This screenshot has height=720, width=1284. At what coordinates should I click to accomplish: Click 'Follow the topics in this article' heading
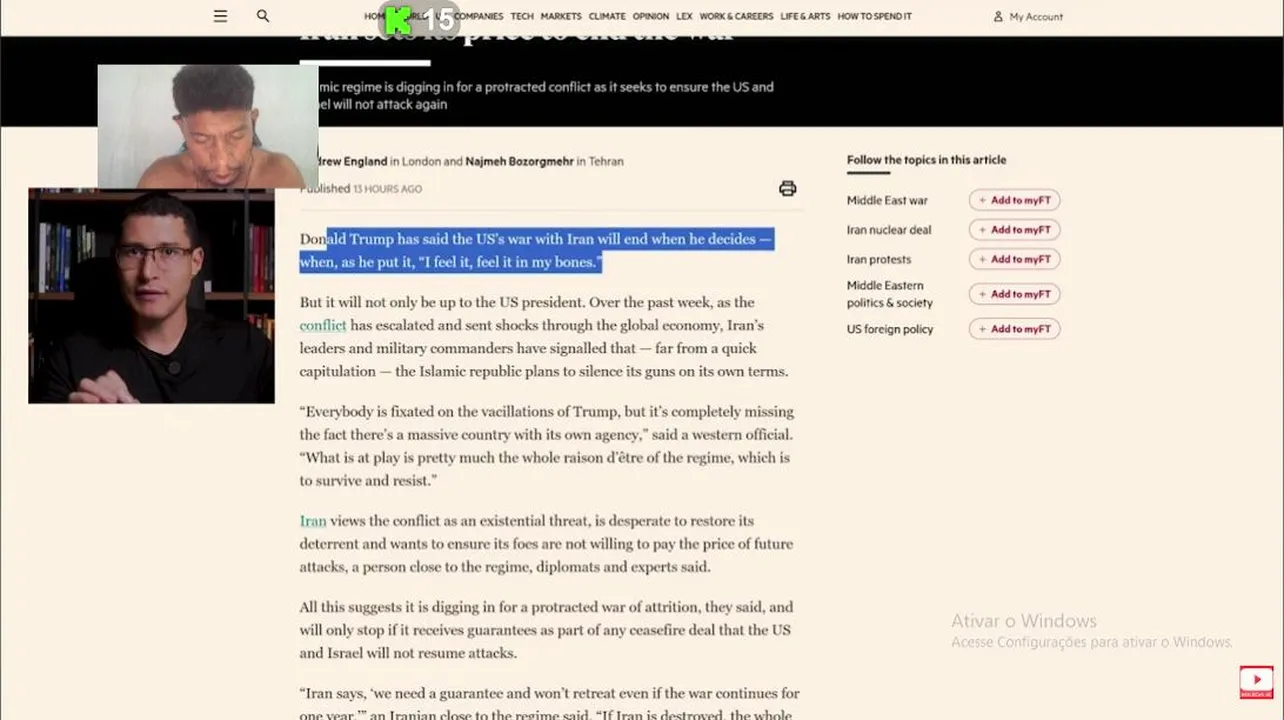(x=926, y=160)
